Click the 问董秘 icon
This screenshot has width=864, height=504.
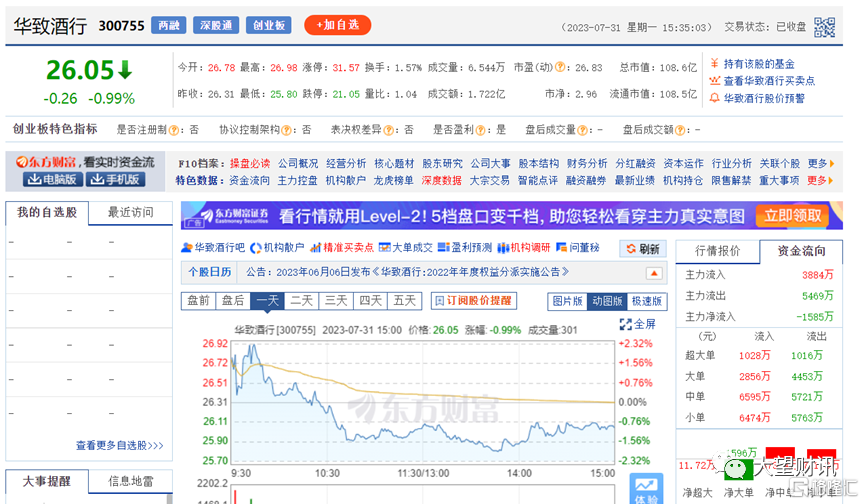pyautogui.click(x=561, y=247)
